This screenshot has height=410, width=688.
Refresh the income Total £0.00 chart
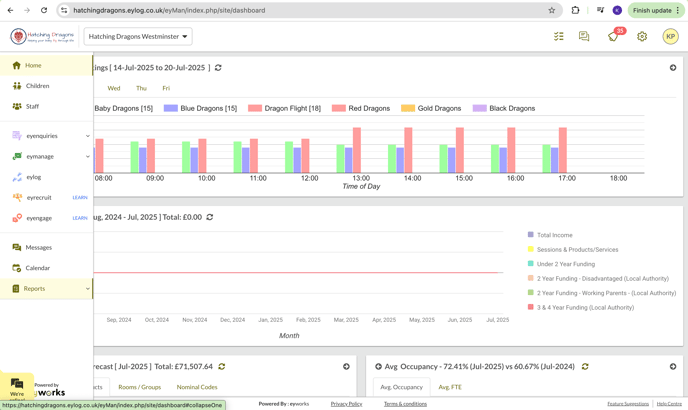tap(210, 217)
